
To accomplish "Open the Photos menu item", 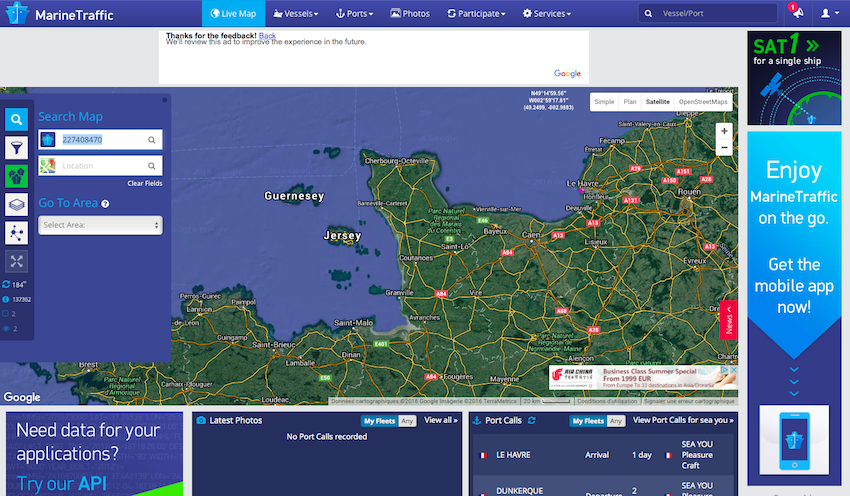I will 410,14.
